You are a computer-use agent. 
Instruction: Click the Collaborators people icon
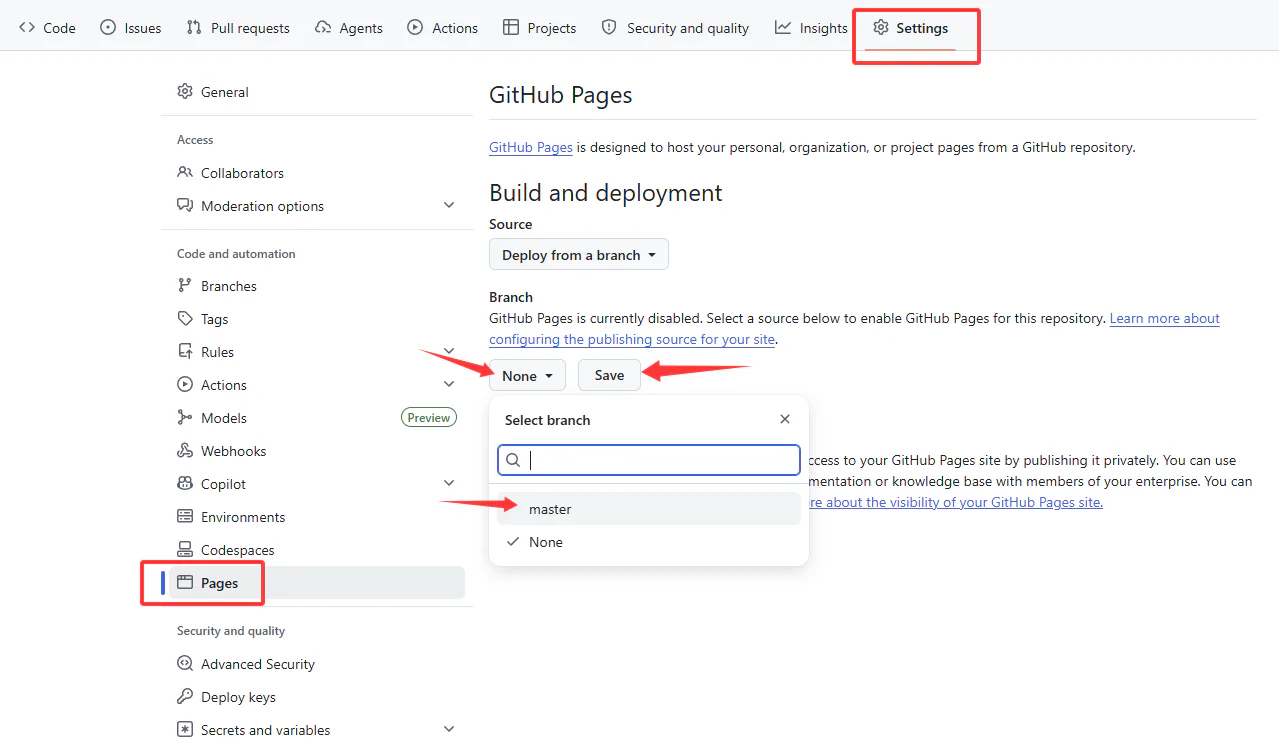coord(185,173)
